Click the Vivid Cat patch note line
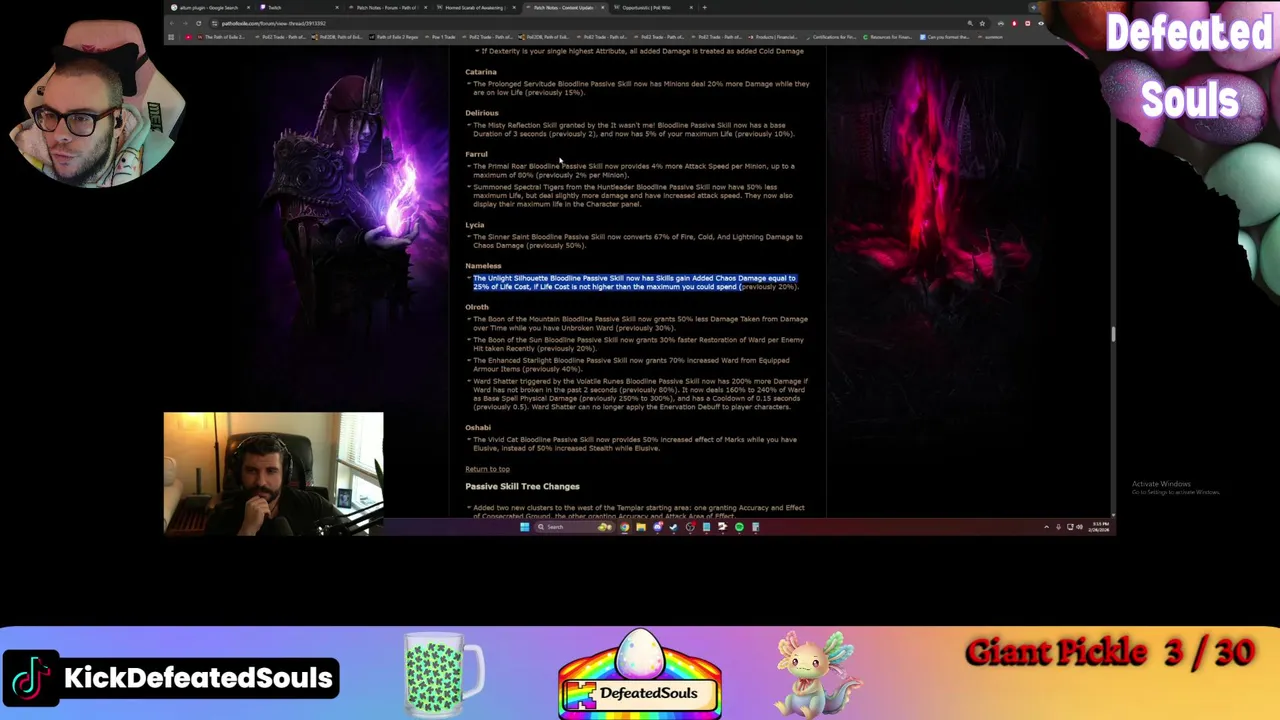1280x720 pixels. coord(633,444)
